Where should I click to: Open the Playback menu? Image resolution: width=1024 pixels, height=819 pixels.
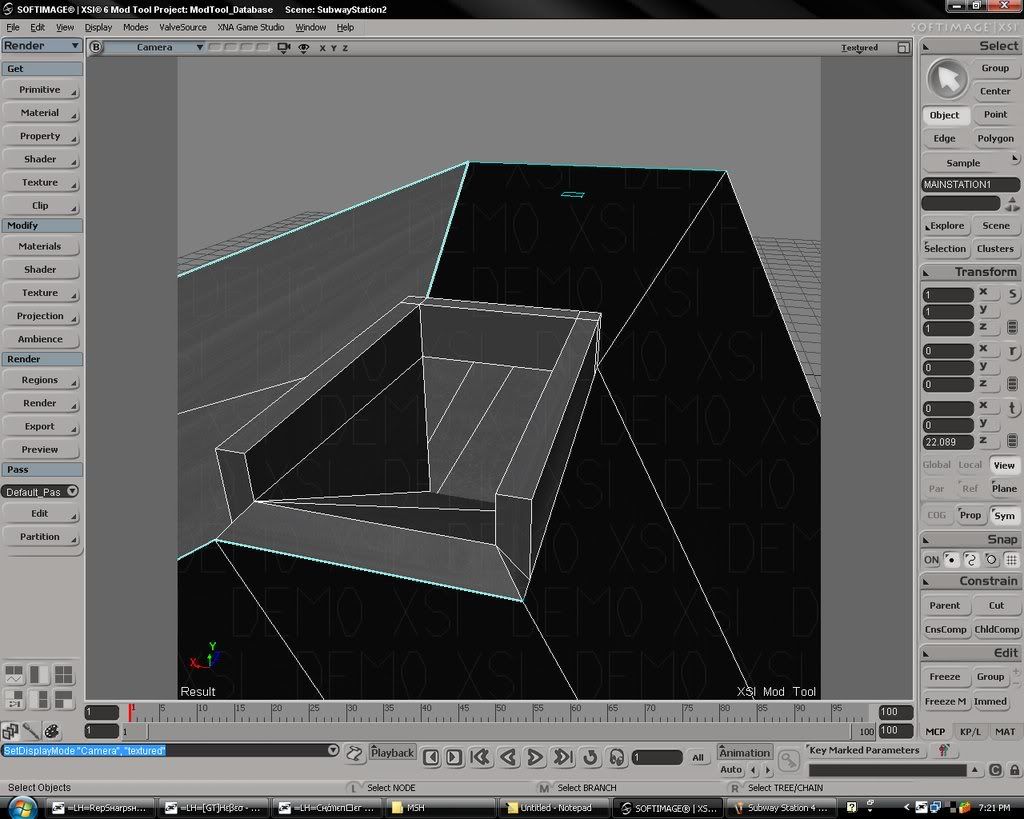pyautogui.click(x=392, y=752)
